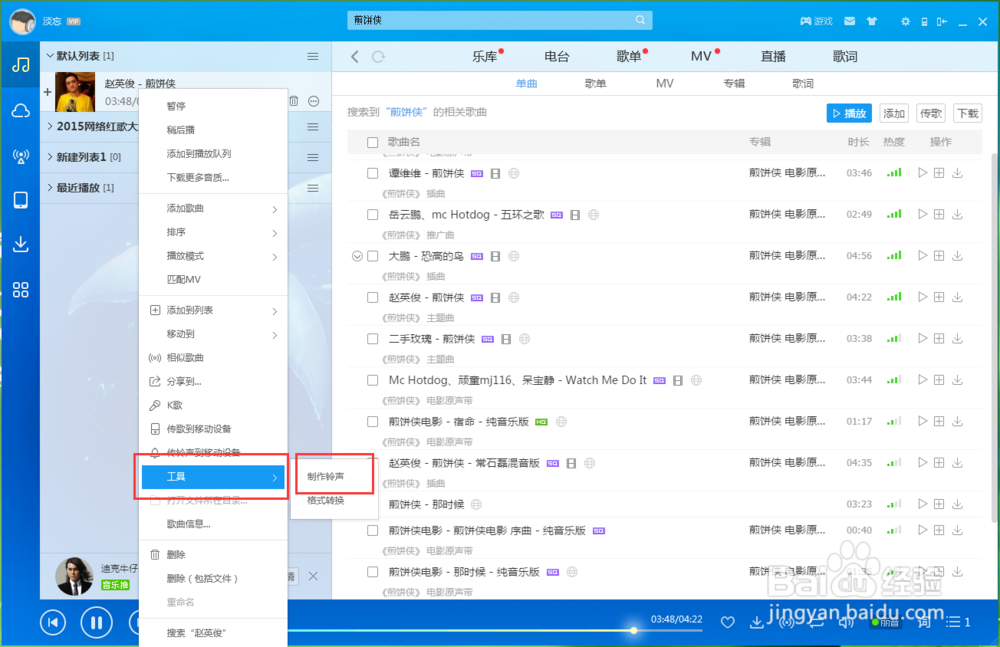Image resolution: width=1000 pixels, height=647 pixels.
Task: Open the 添加歌曲 submenu
Action: [213, 209]
